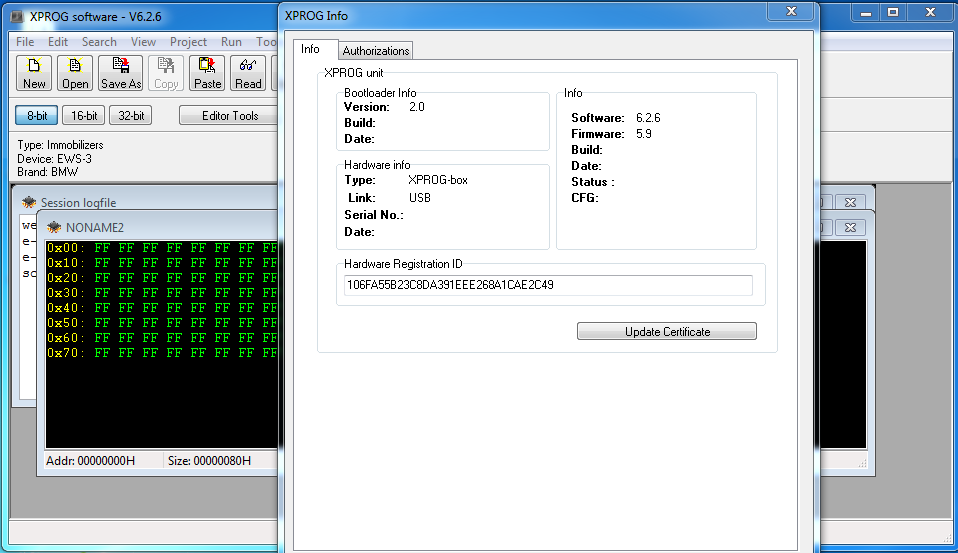This screenshot has height=553, width=958.
Task: Click the NONAME2 window icon
Action: coord(54,227)
